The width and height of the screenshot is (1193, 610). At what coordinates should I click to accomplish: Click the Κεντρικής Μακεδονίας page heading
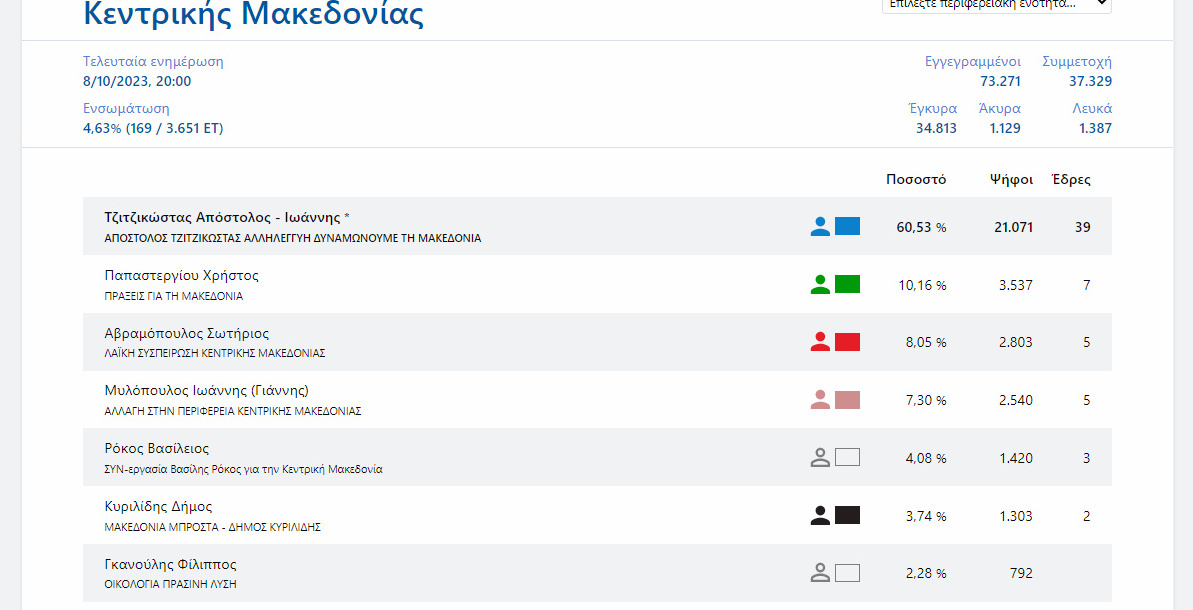(253, 15)
